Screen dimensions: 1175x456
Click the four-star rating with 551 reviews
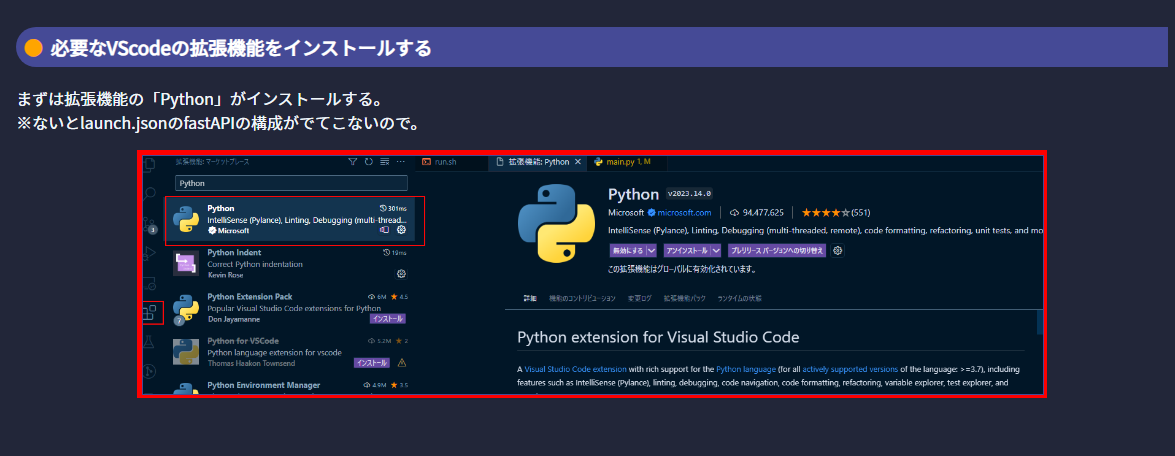click(x=836, y=213)
